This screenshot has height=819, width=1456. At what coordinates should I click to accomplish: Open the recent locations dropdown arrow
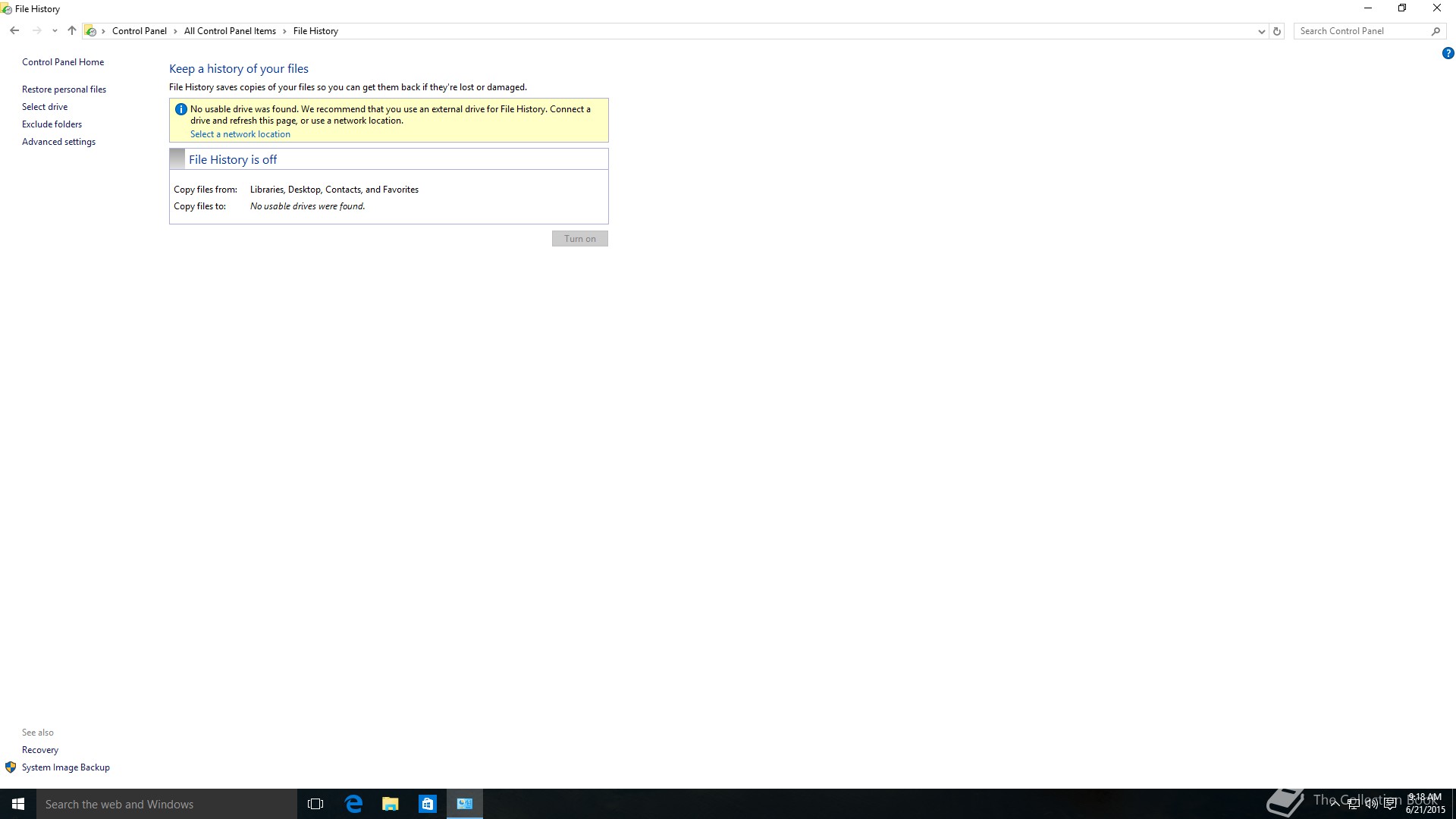tap(55, 31)
